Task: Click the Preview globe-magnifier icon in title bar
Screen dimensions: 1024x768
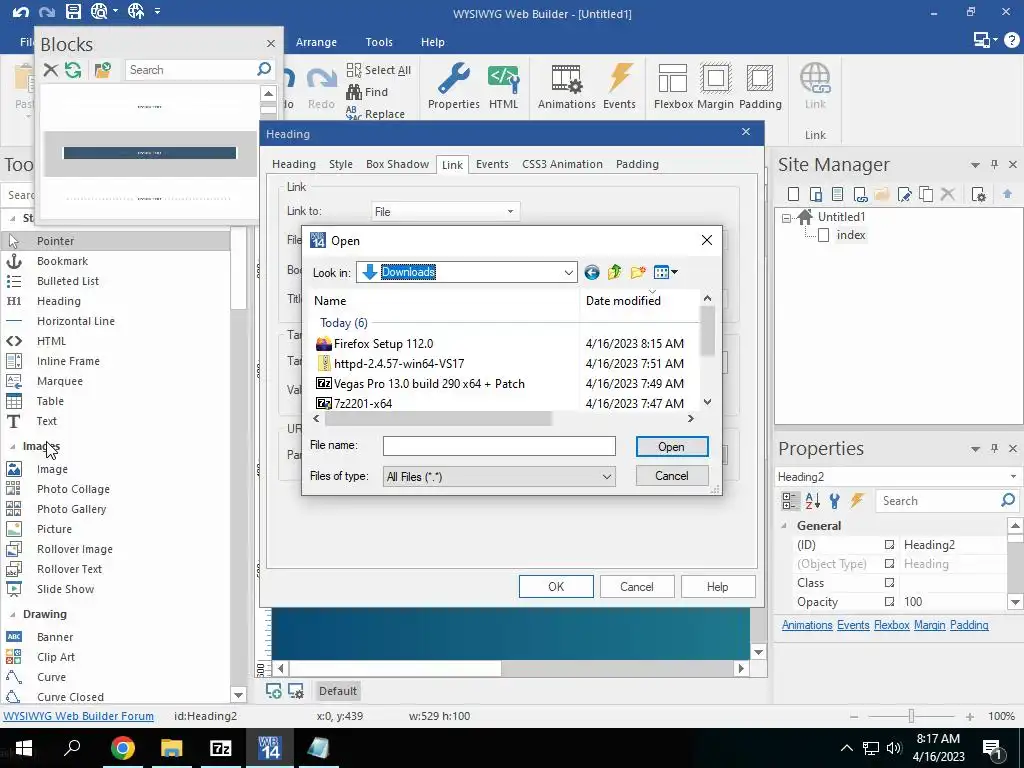Action: point(100,11)
